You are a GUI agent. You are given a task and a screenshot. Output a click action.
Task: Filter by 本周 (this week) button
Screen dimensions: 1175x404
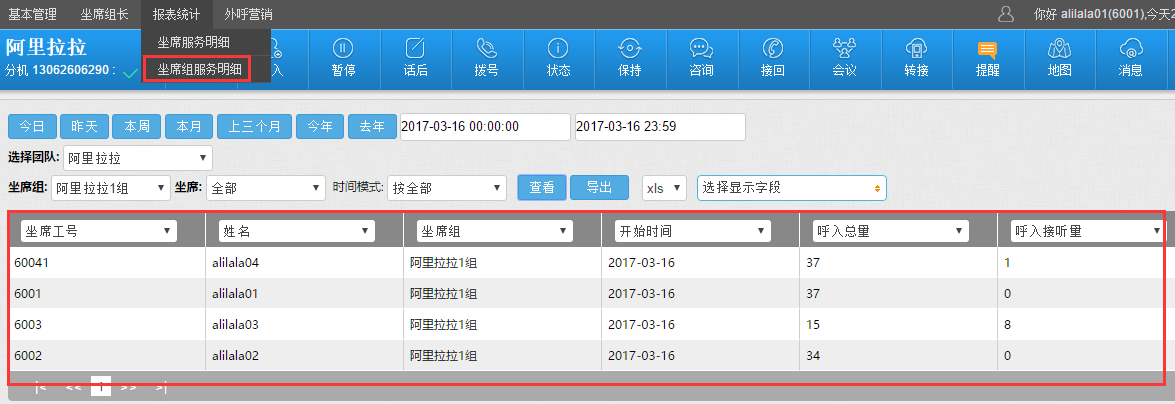click(x=136, y=127)
